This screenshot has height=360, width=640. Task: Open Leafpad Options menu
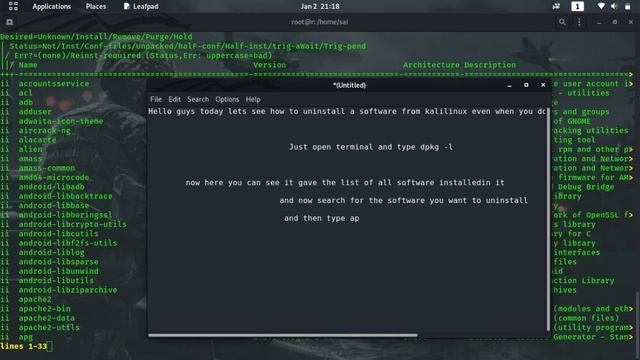coord(227,99)
